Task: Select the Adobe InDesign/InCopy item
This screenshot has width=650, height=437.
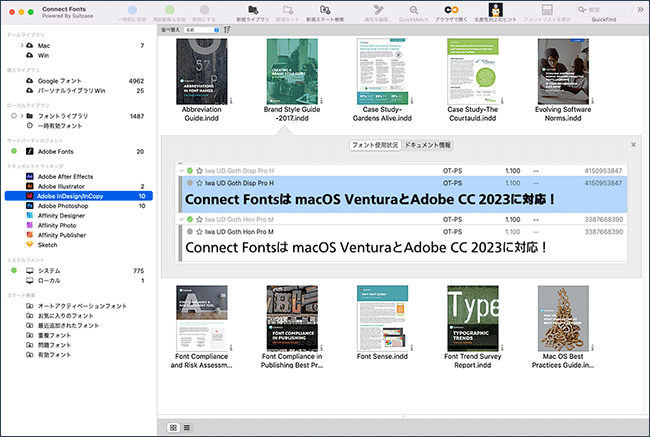Action: (x=79, y=196)
